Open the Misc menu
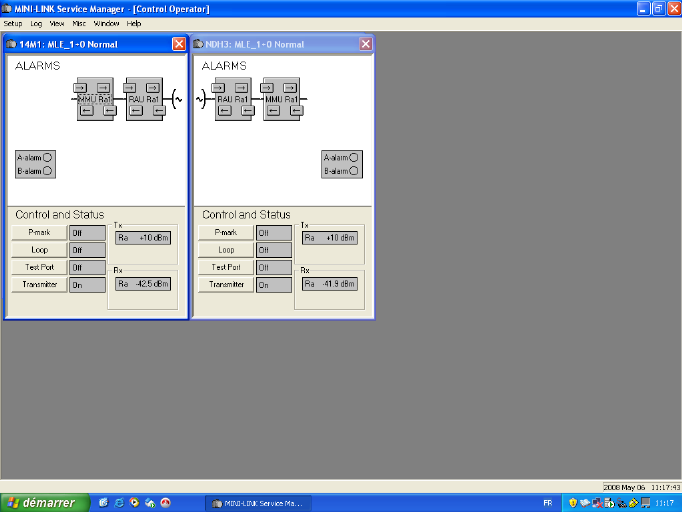The width and height of the screenshot is (682, 512). (79, 23)
